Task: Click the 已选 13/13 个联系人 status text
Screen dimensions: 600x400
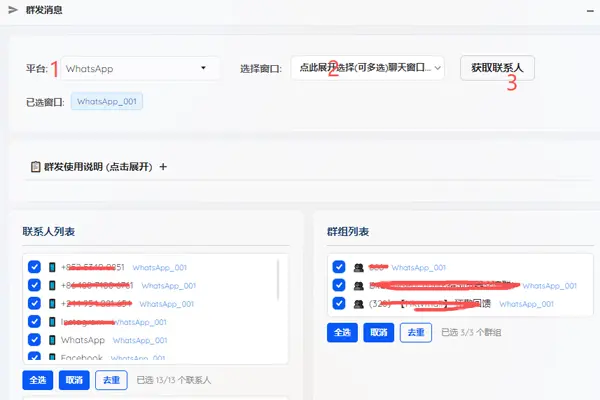Action: click(x=174, y=380)
